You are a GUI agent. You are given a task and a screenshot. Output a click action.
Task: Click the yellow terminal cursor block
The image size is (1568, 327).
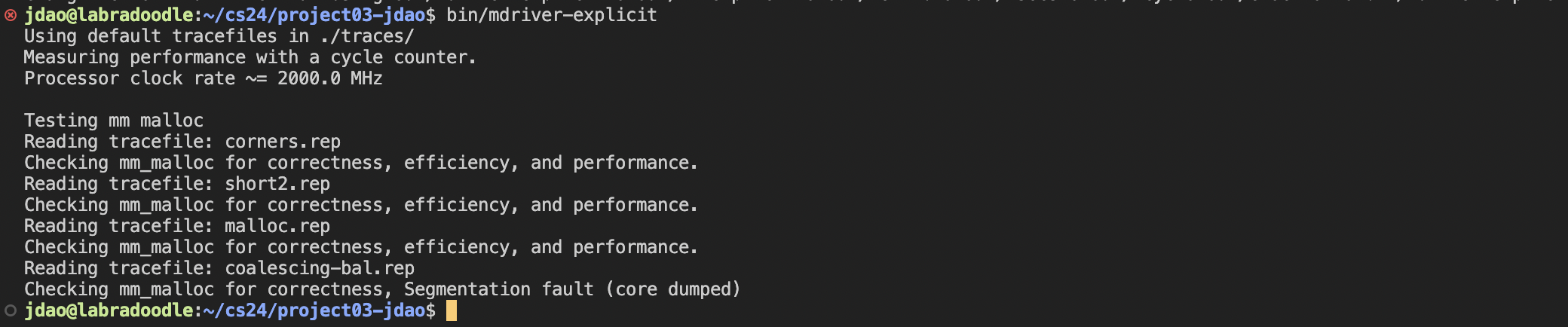(x=452, y=310)
